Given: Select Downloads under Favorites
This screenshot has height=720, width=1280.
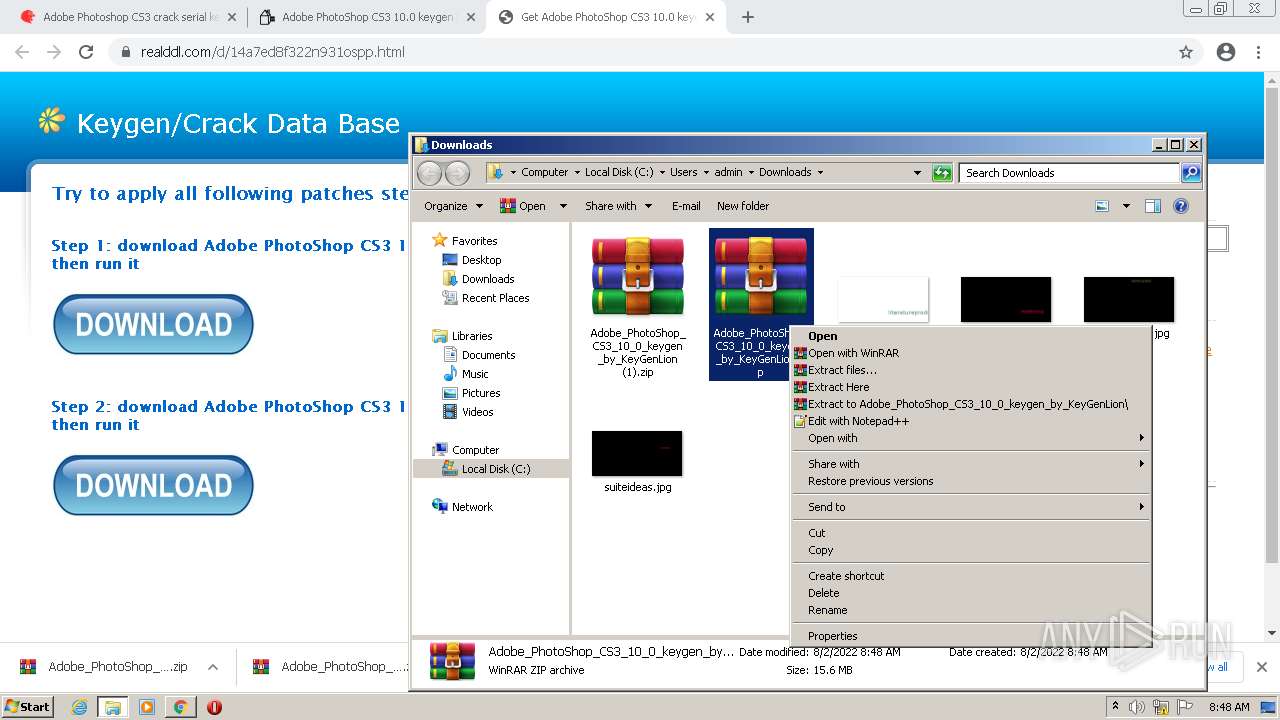Looking at the screenshot, I should click(x=488, y=279).
